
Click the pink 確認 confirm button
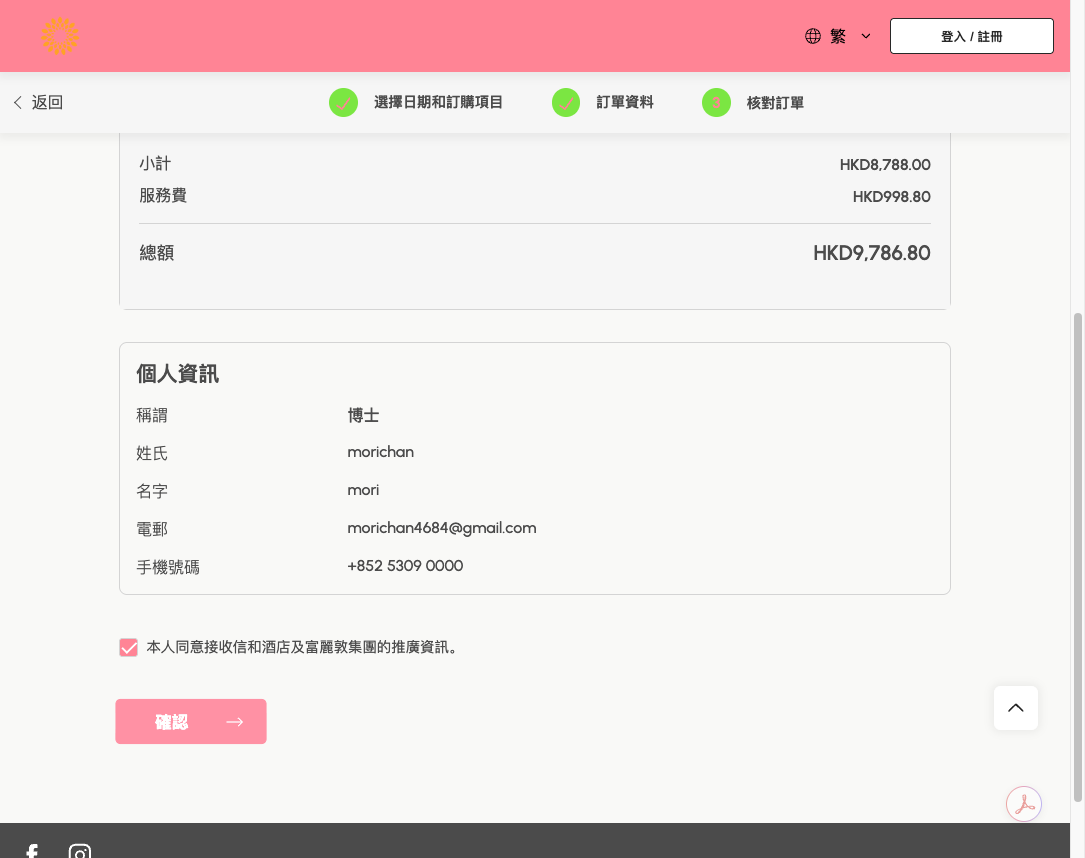pyautogui.click(x=191, y=722)
